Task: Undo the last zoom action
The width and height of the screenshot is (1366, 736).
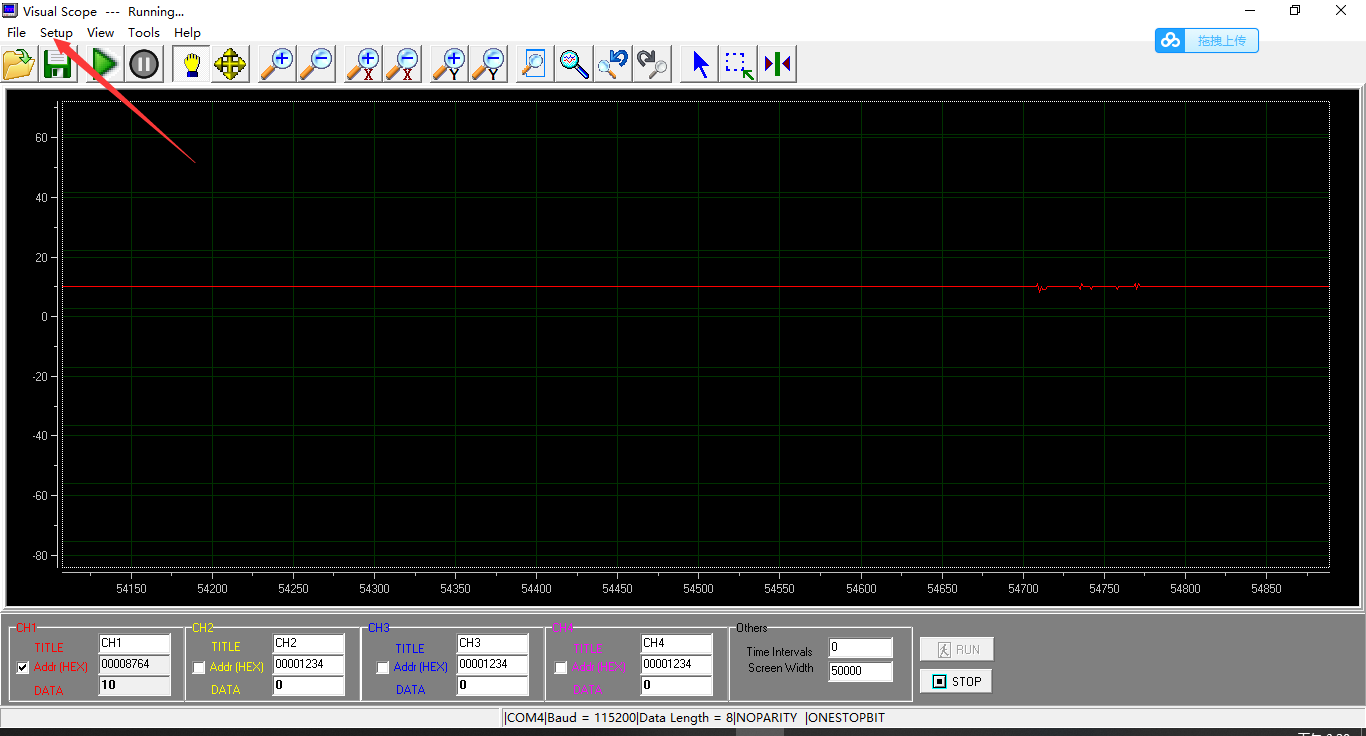Action: pyautogui.click(x=613, y=63)
